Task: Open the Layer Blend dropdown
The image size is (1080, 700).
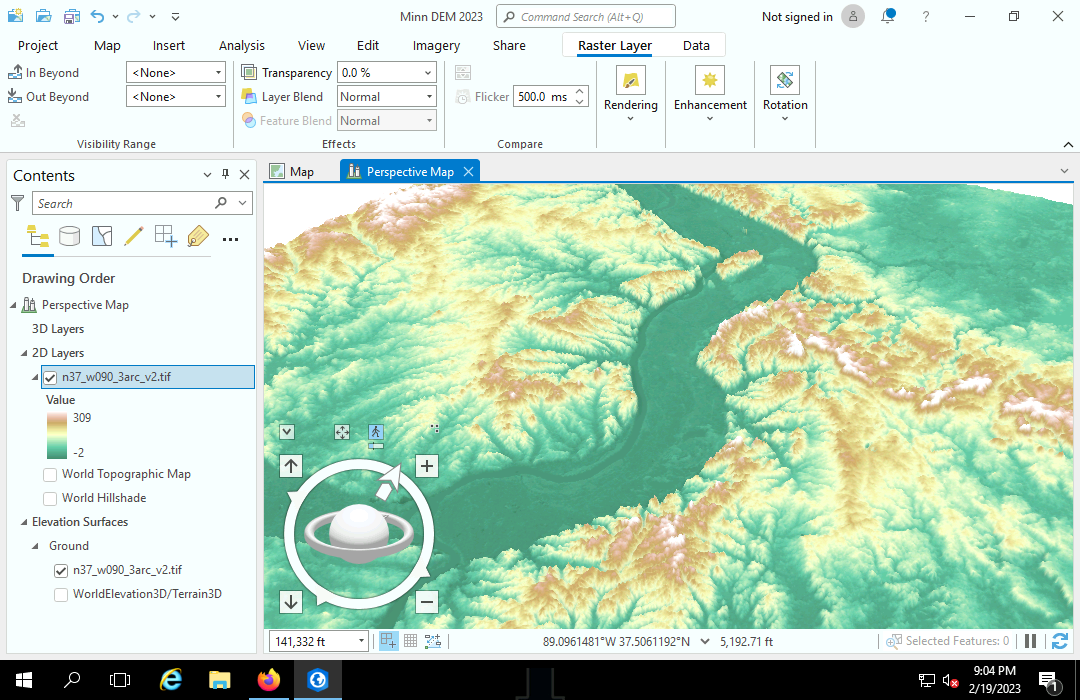Action: (429, 97)
